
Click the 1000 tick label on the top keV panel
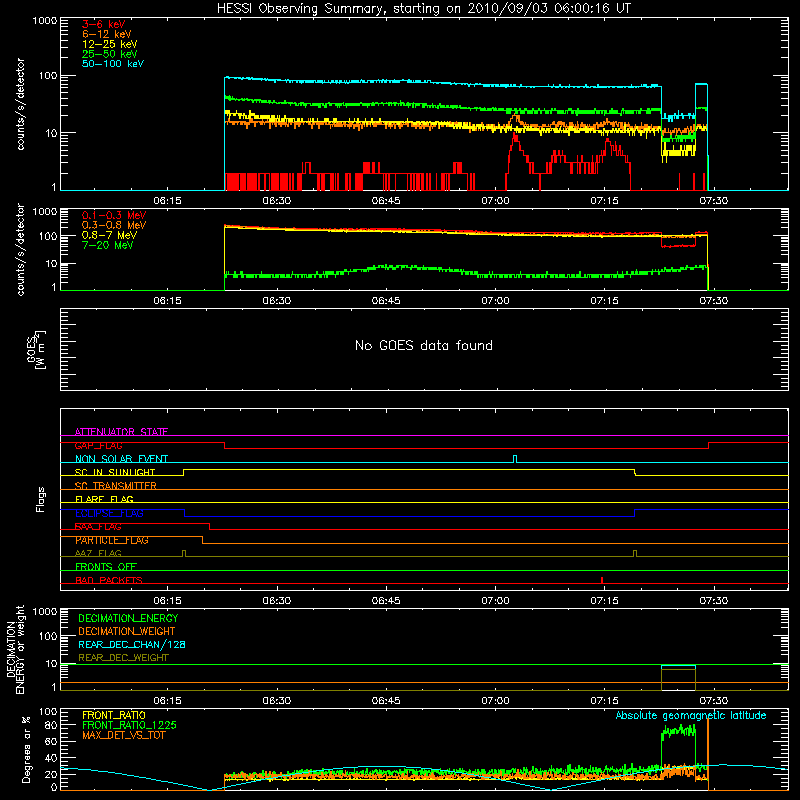pos(45,21)
